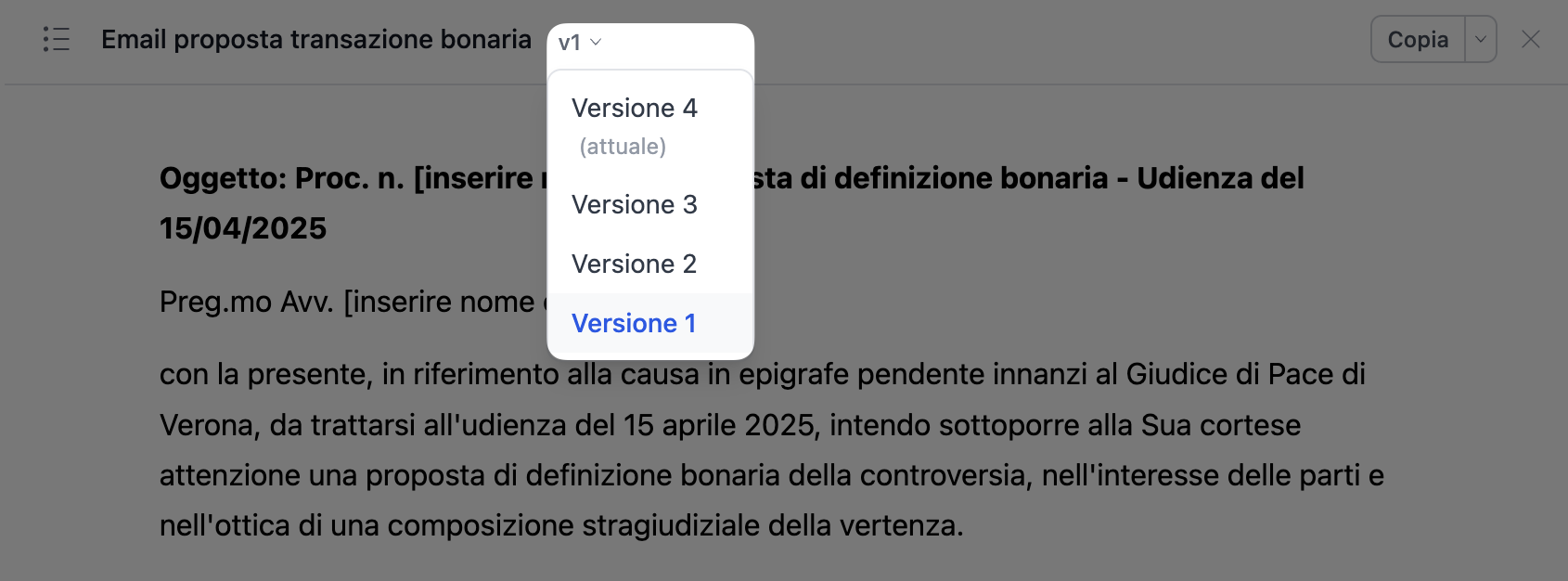Viewport: 1568px width, 581px height.
Task: Close the document panel with the X icon
Action: 1531,39
